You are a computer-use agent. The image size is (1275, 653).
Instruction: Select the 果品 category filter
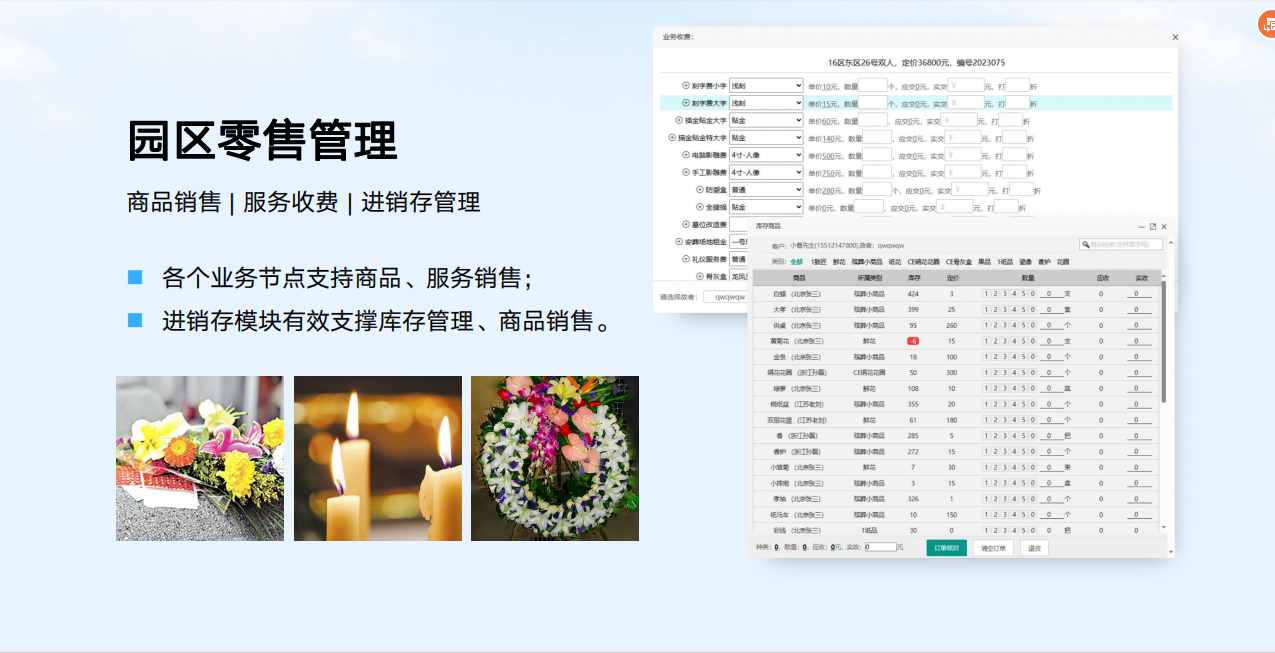coord(984,262)
